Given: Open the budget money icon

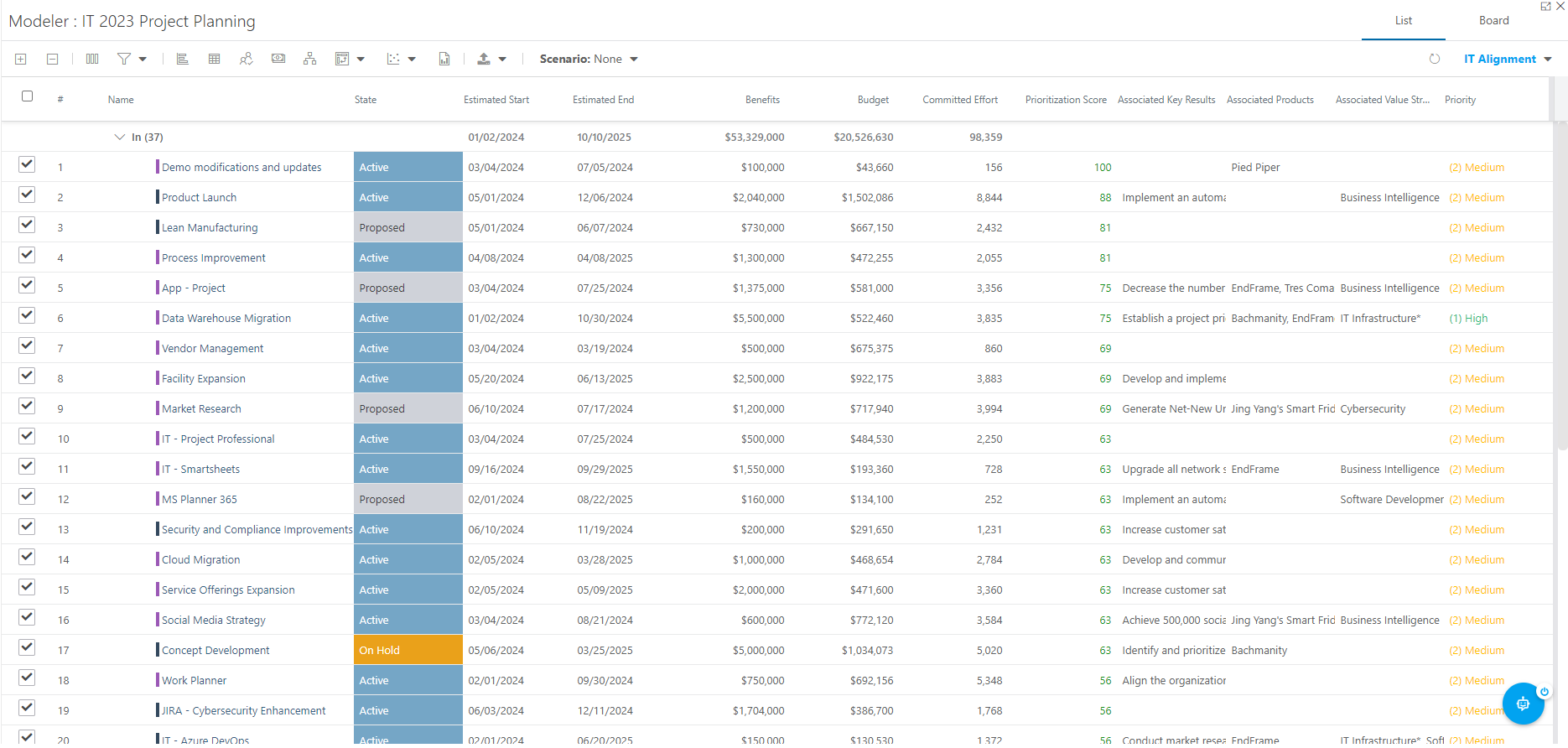Looking at the screenshot, I should pos(278,59).
